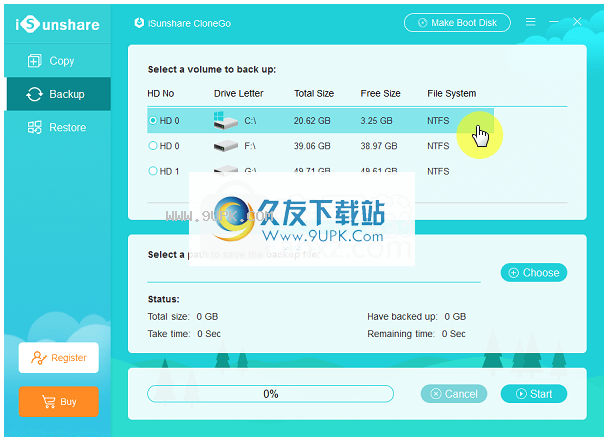
Task: Click the C:\ drive letter text
Action: [x=250, y=121]
